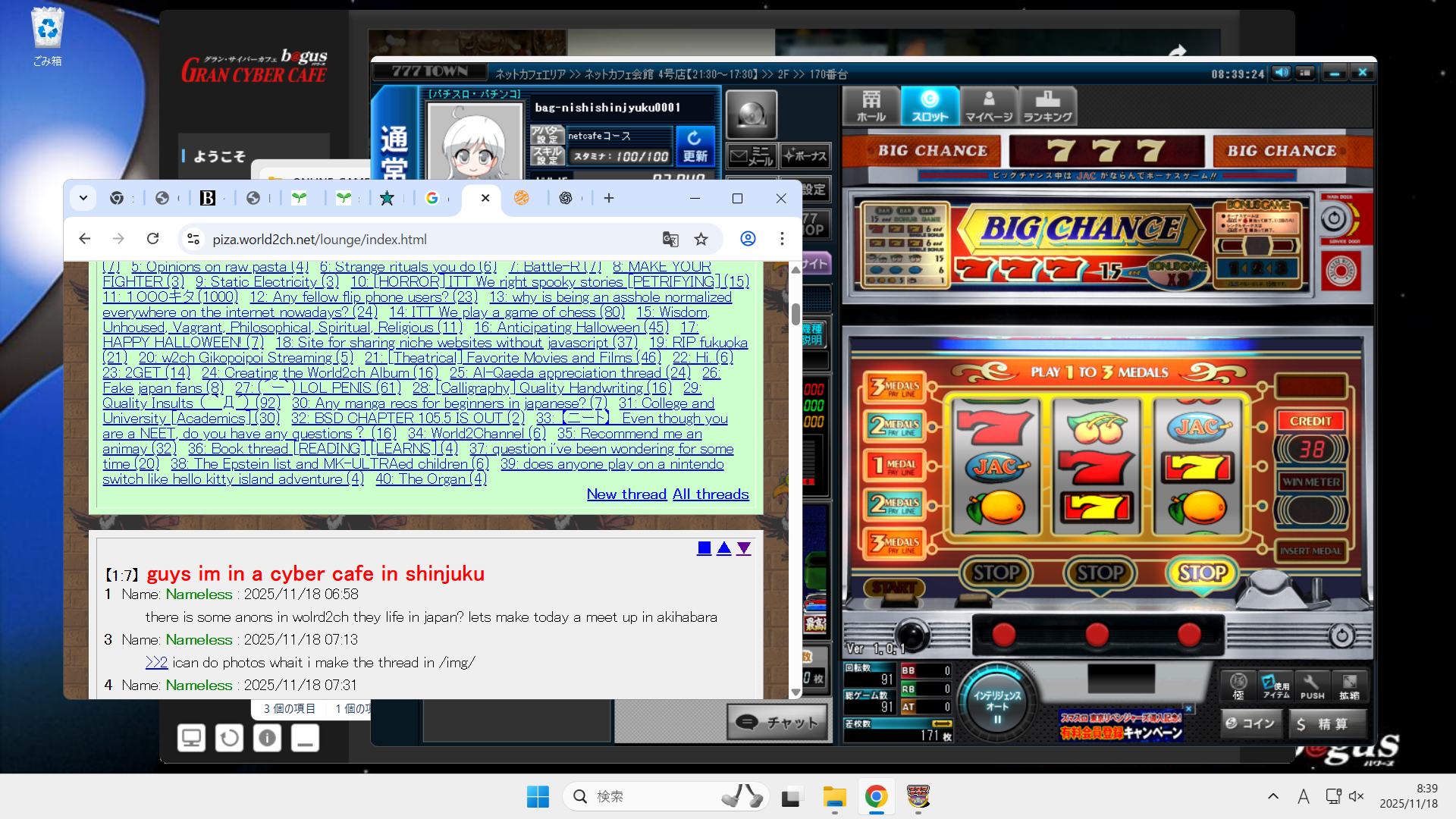The image size is (1456, 819).
Task: Click the 更新 refresh icon in profile
Action: [694, 145]
